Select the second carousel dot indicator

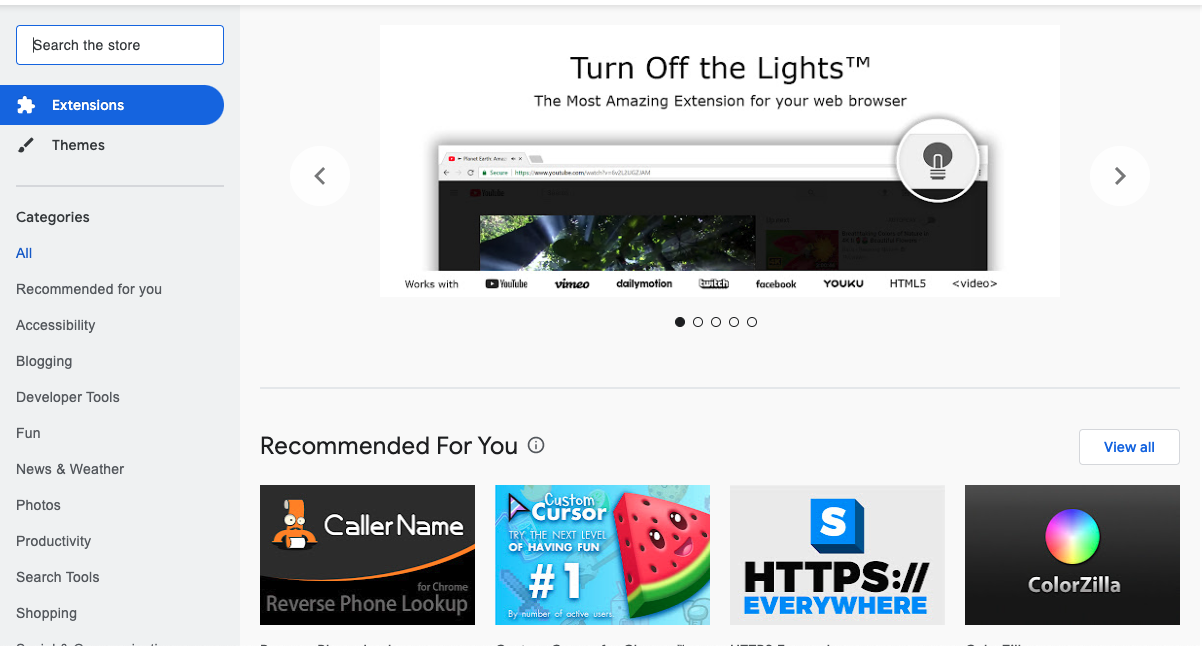(698, 322)
